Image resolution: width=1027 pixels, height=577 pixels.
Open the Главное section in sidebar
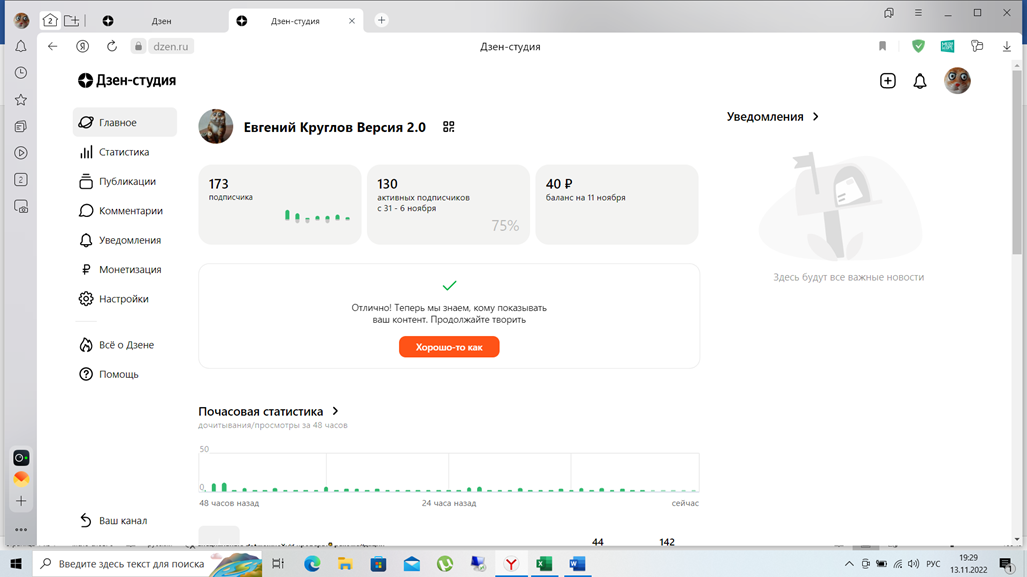(124, 122)
